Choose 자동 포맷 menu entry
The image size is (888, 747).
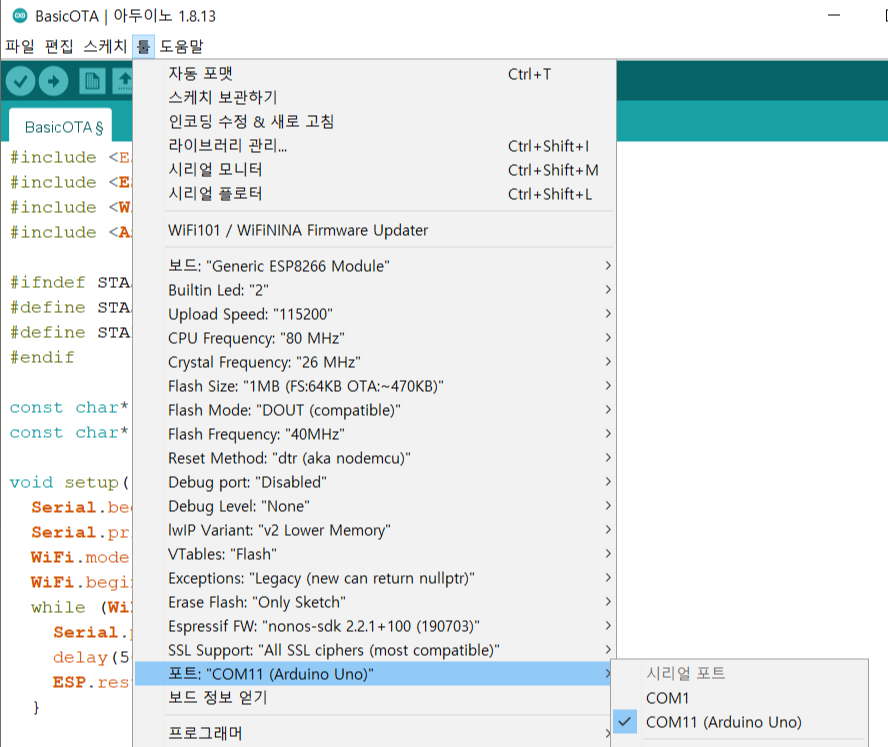[x=374, y=74]
